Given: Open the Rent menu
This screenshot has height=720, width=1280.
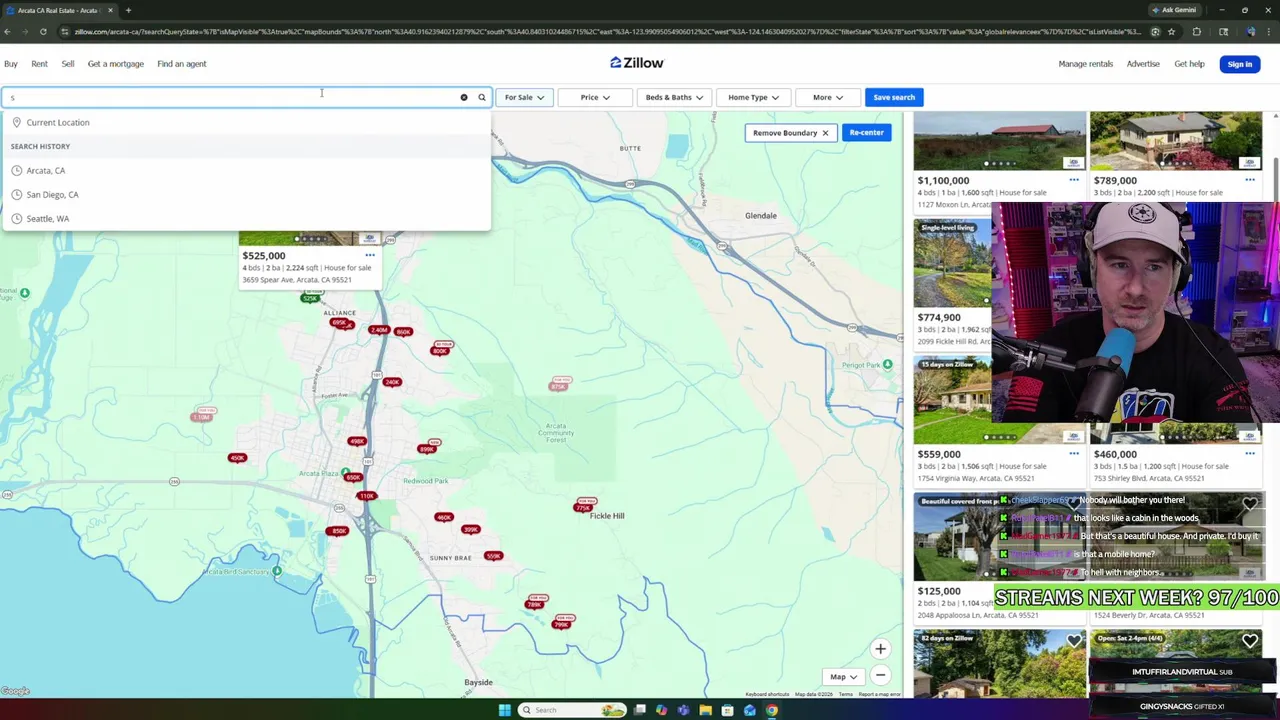Looking at the screenshot, I should (39, 64).
